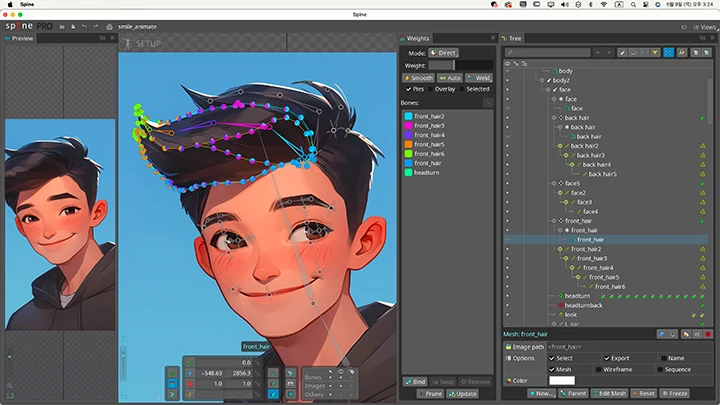Enable the Name option checkbox
Image resolution: width=720 pixels, height=405 pixels.
pyautogui.click(x=664, y=358)
